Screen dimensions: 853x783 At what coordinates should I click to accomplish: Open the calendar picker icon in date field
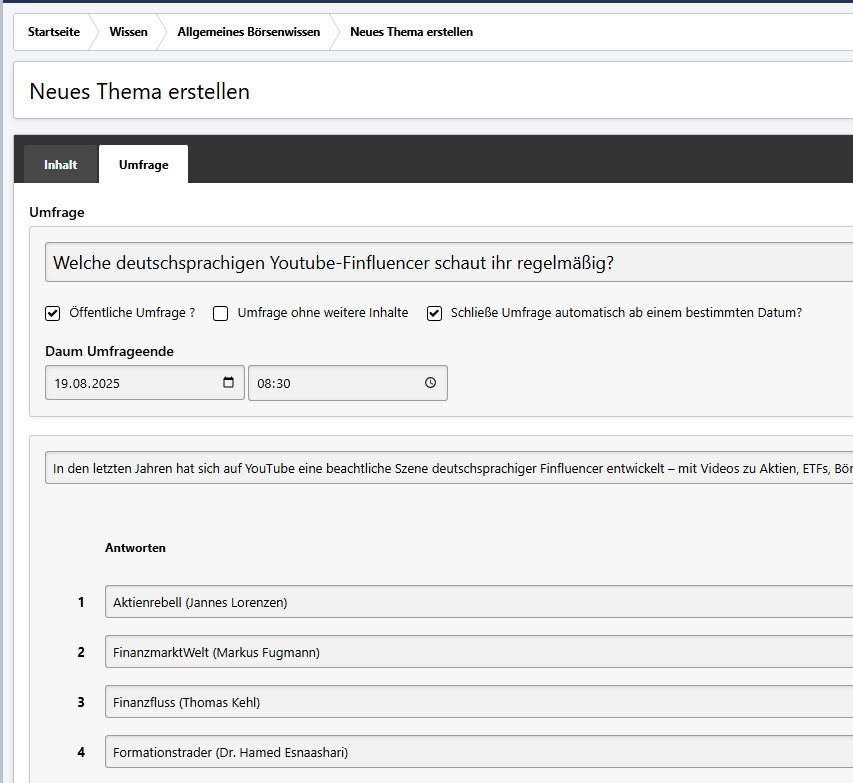coord(228,383)
